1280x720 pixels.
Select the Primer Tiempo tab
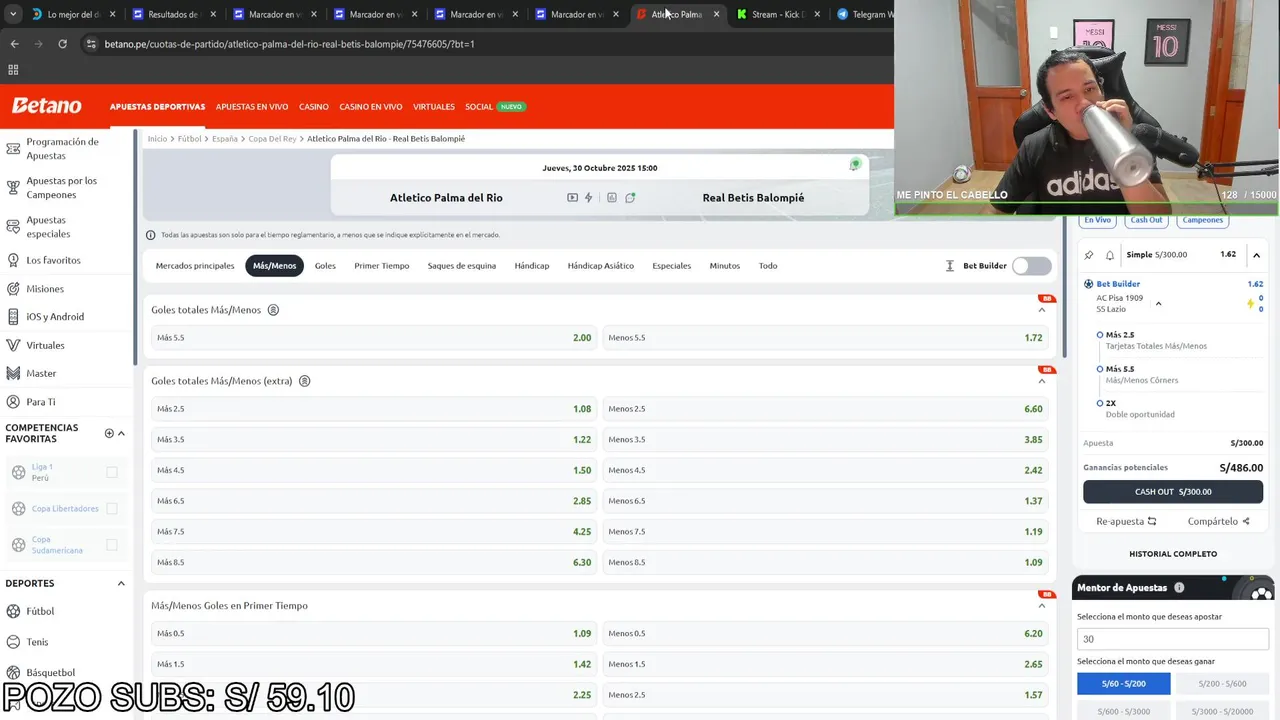click(x=381, y=266)
